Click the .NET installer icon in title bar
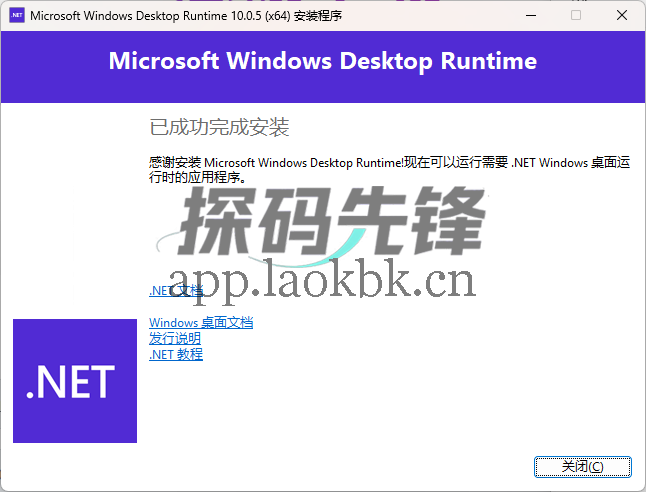This screenshot has height=492, width=646. [x=17, y=15]
